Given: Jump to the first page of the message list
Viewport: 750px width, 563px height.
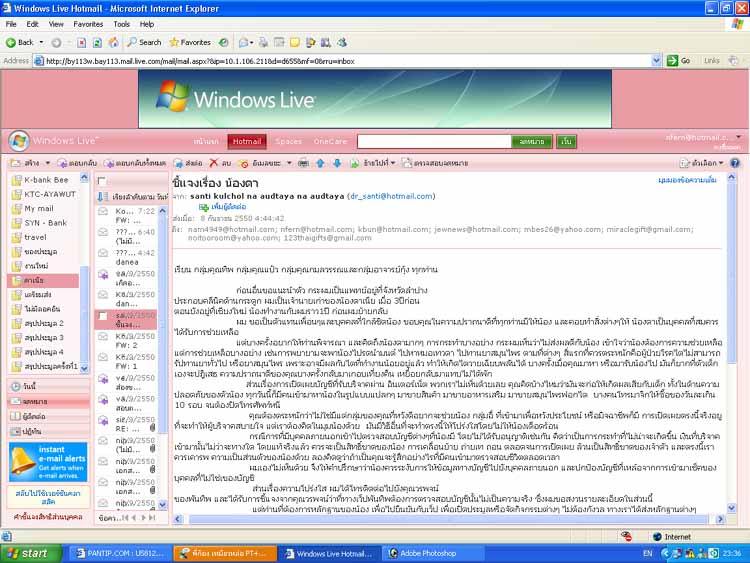Looking at the screenshot, I should tap(125, 518).
